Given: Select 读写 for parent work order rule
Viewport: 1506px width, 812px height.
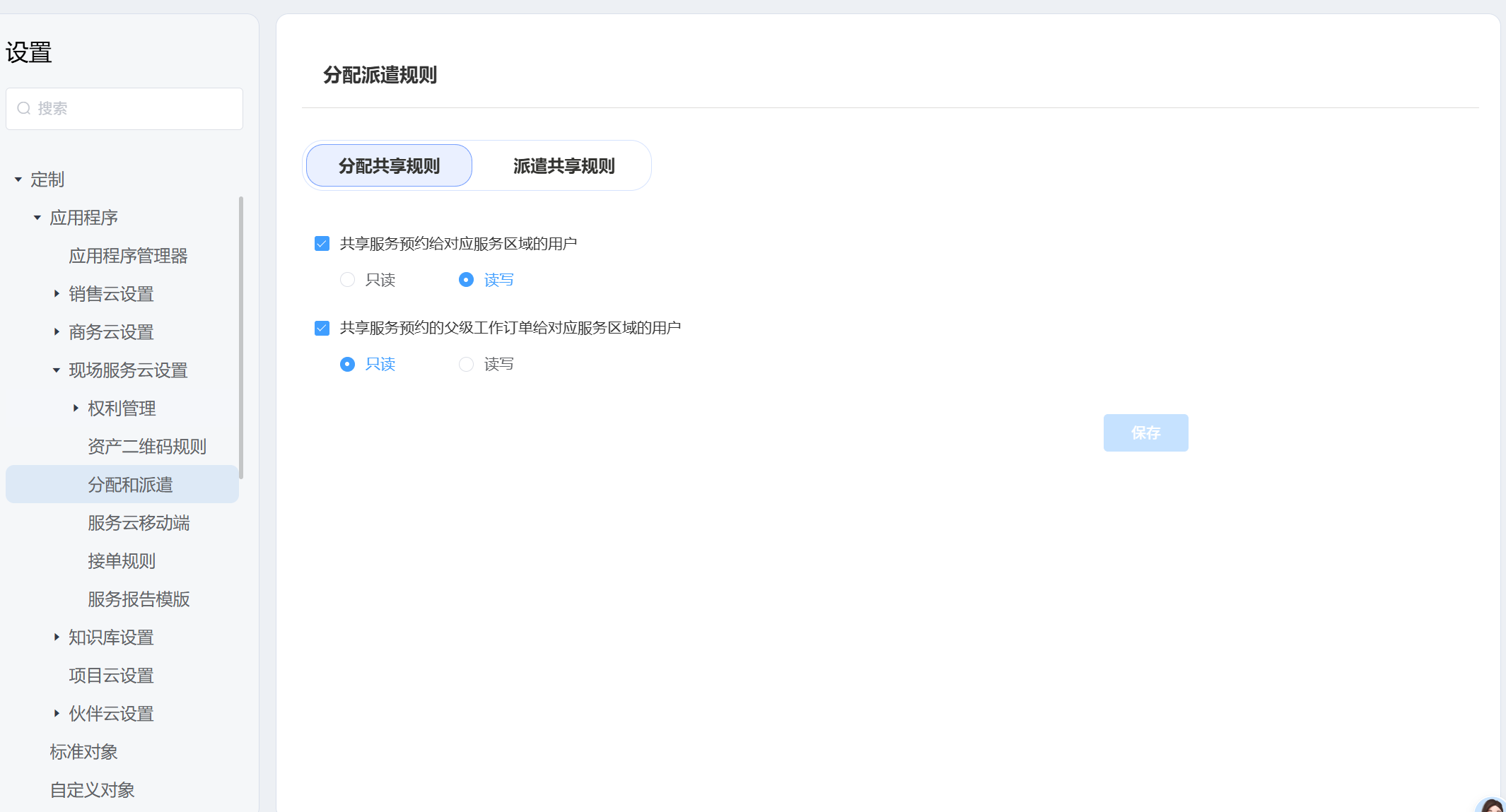Looking at the screenshot, I should 466,364.
